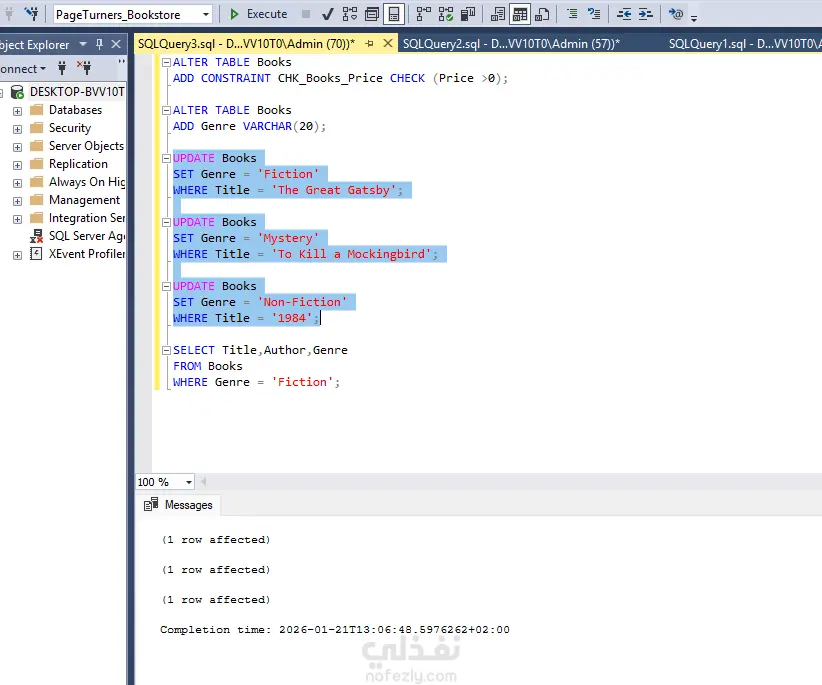The image size is (822, 685).
Task: Toggle Include Live Query Statistics
Action: click(446, 14)
